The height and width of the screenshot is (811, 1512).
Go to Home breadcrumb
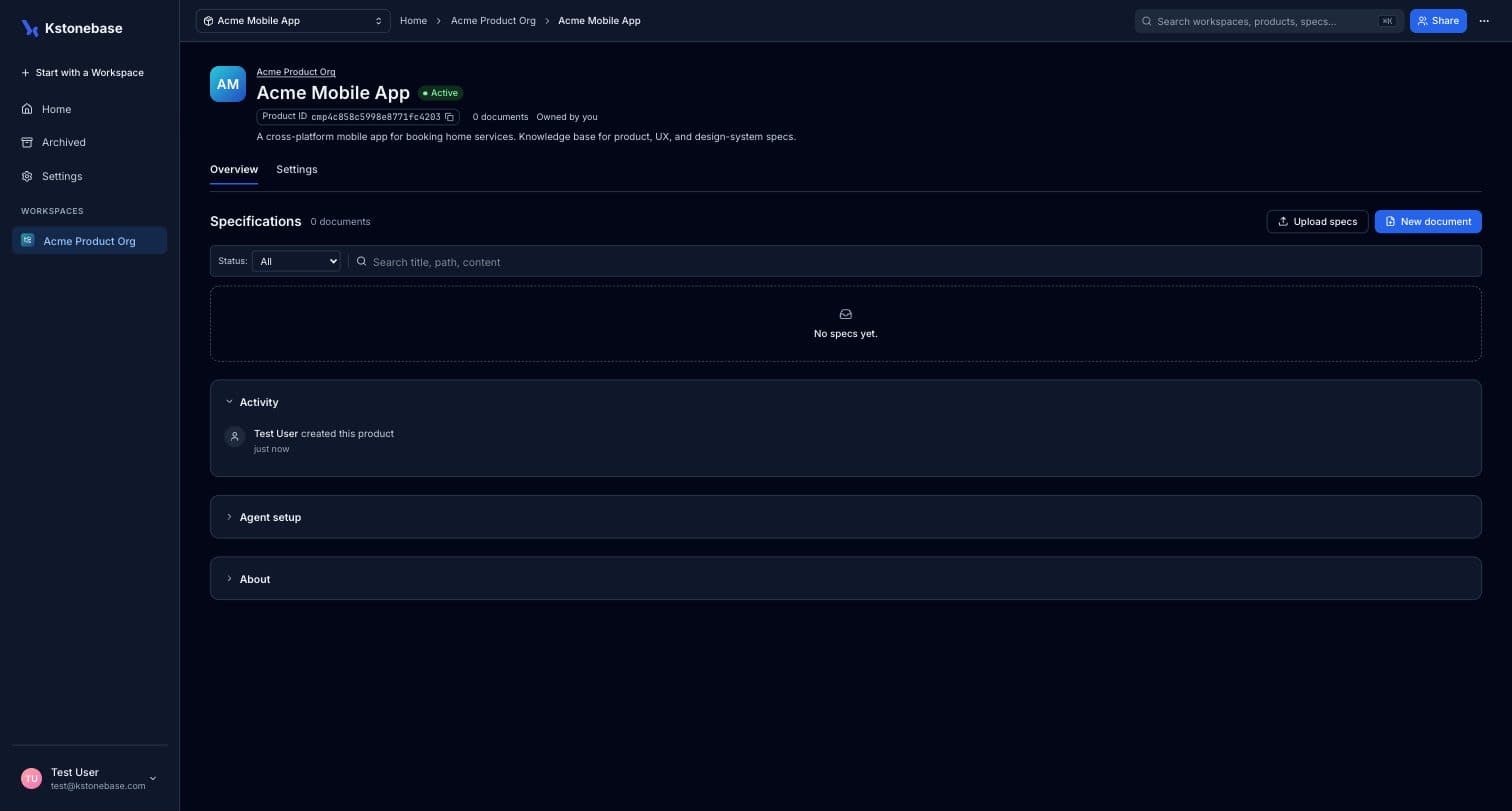tap(413, 21)
